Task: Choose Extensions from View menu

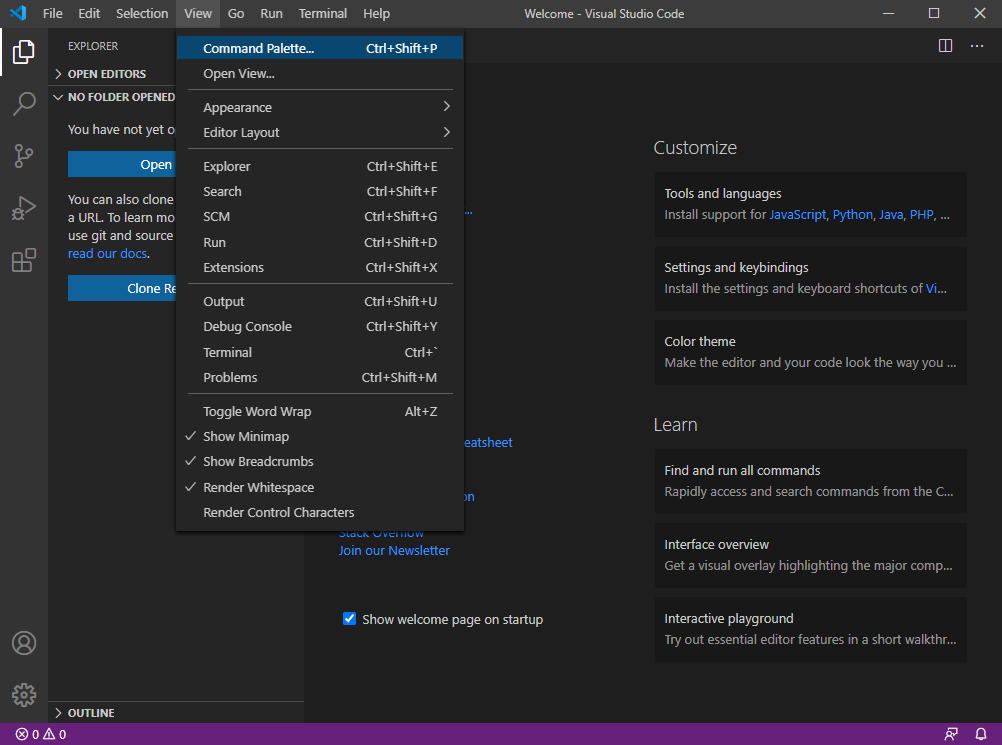Action: (x=320, y=267)
